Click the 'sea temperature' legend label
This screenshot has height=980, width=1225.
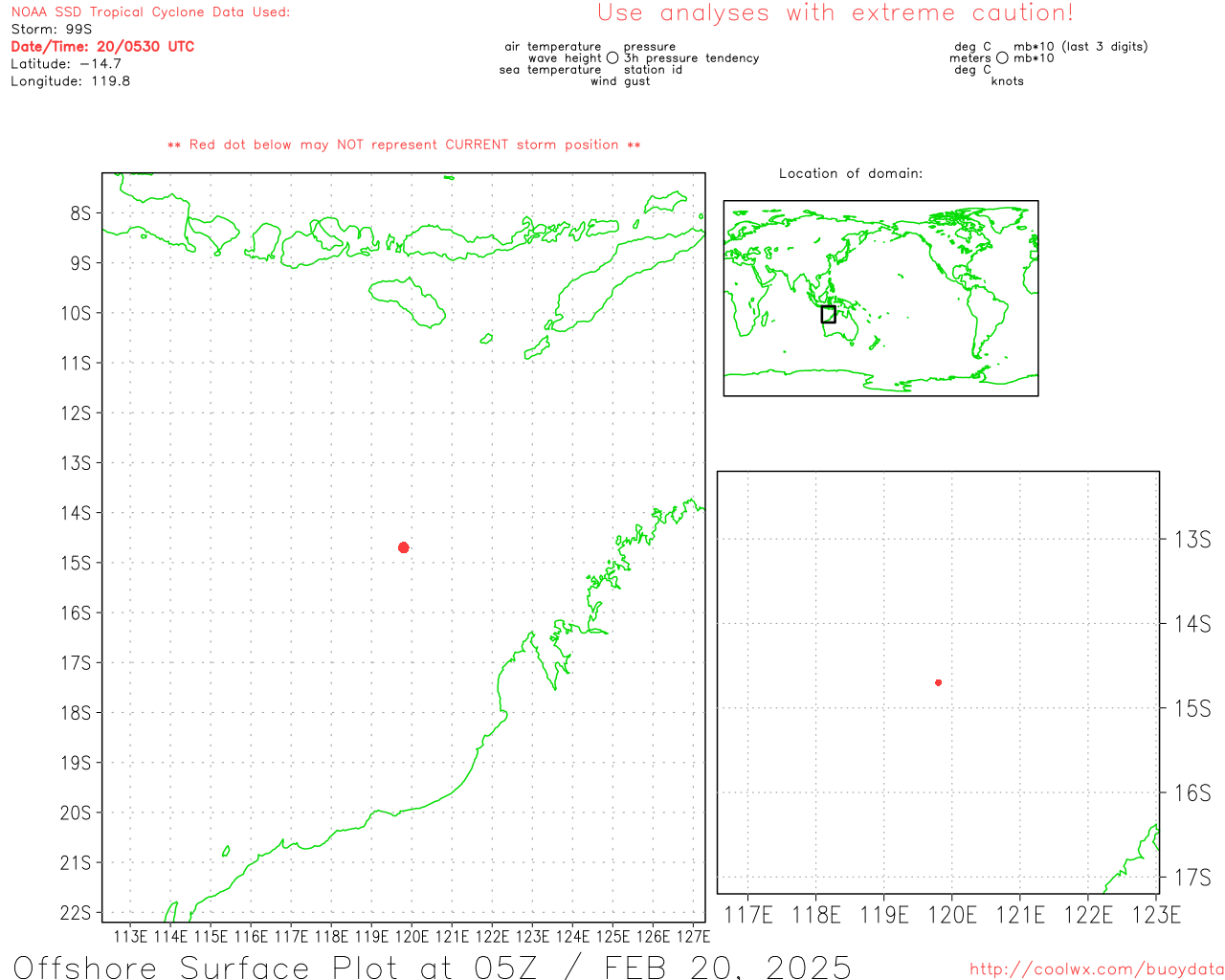click(x=550, y=70)
